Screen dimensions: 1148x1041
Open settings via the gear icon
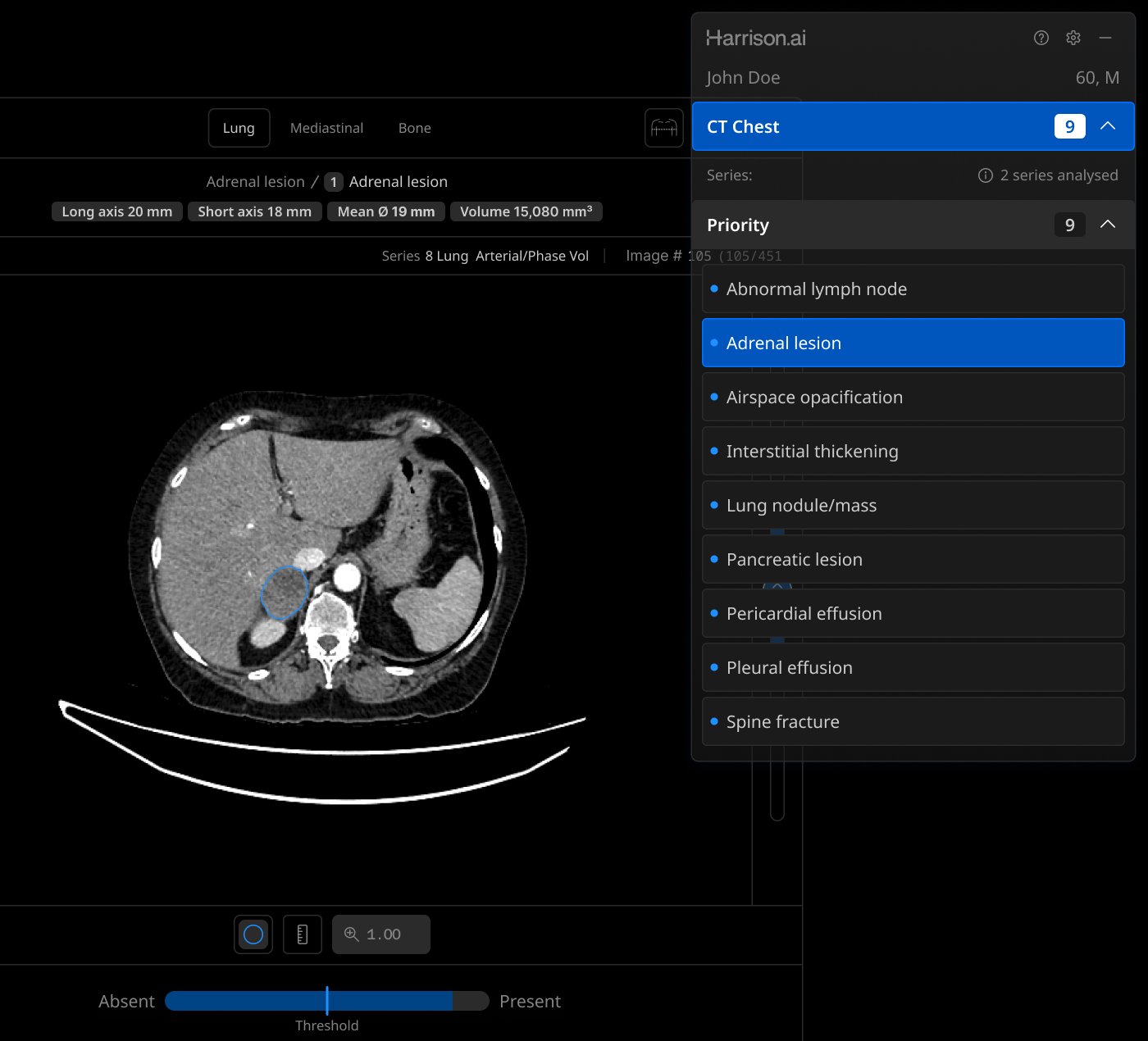point(1073,38)
